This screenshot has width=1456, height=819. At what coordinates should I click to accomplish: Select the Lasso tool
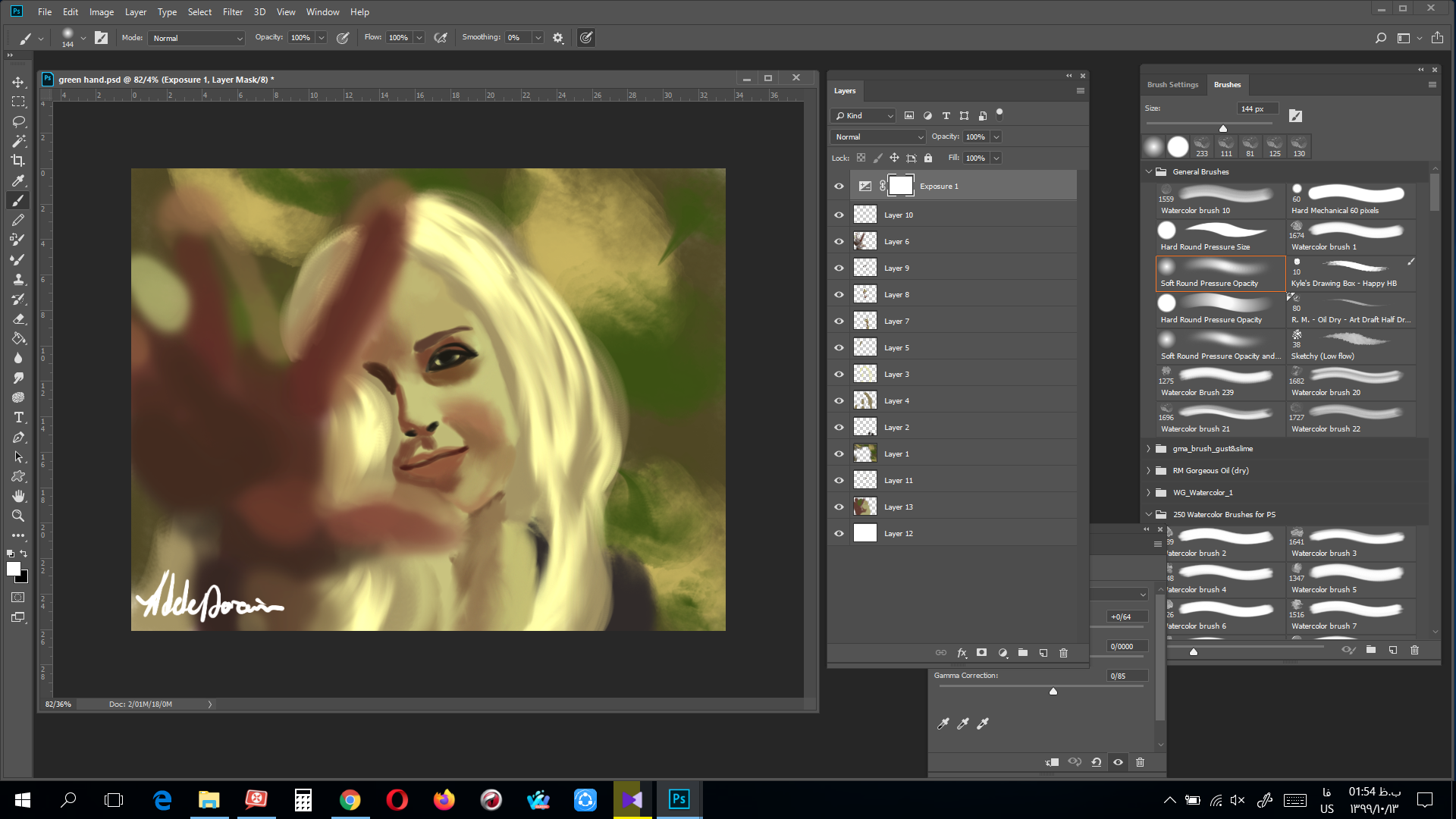[18, 121]
